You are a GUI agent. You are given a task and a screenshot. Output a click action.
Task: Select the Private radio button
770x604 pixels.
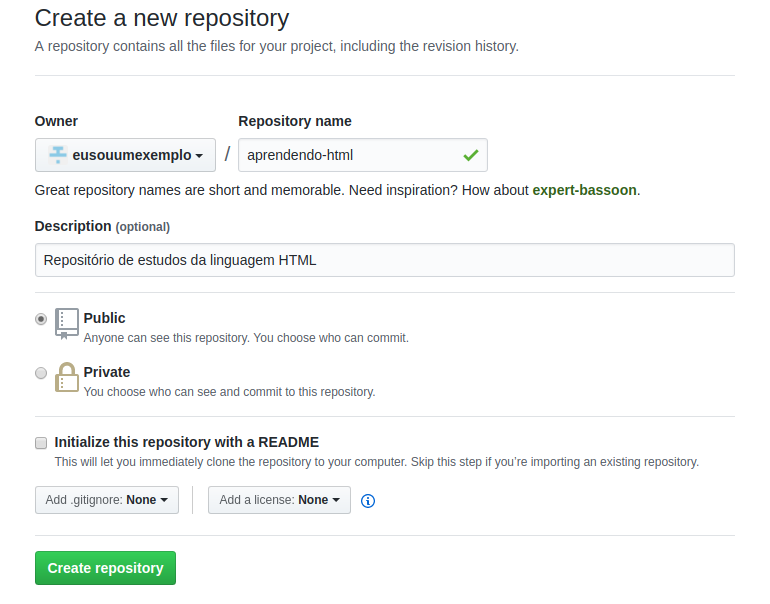point(41,373)
